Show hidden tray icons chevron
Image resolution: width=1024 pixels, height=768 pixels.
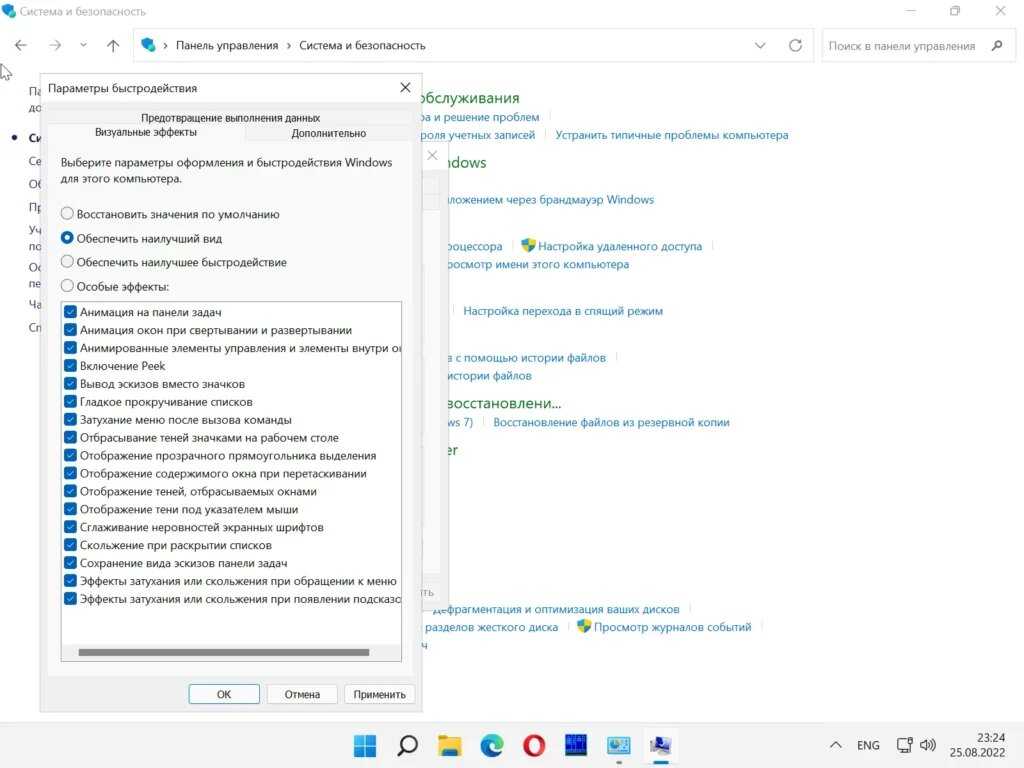836,745
